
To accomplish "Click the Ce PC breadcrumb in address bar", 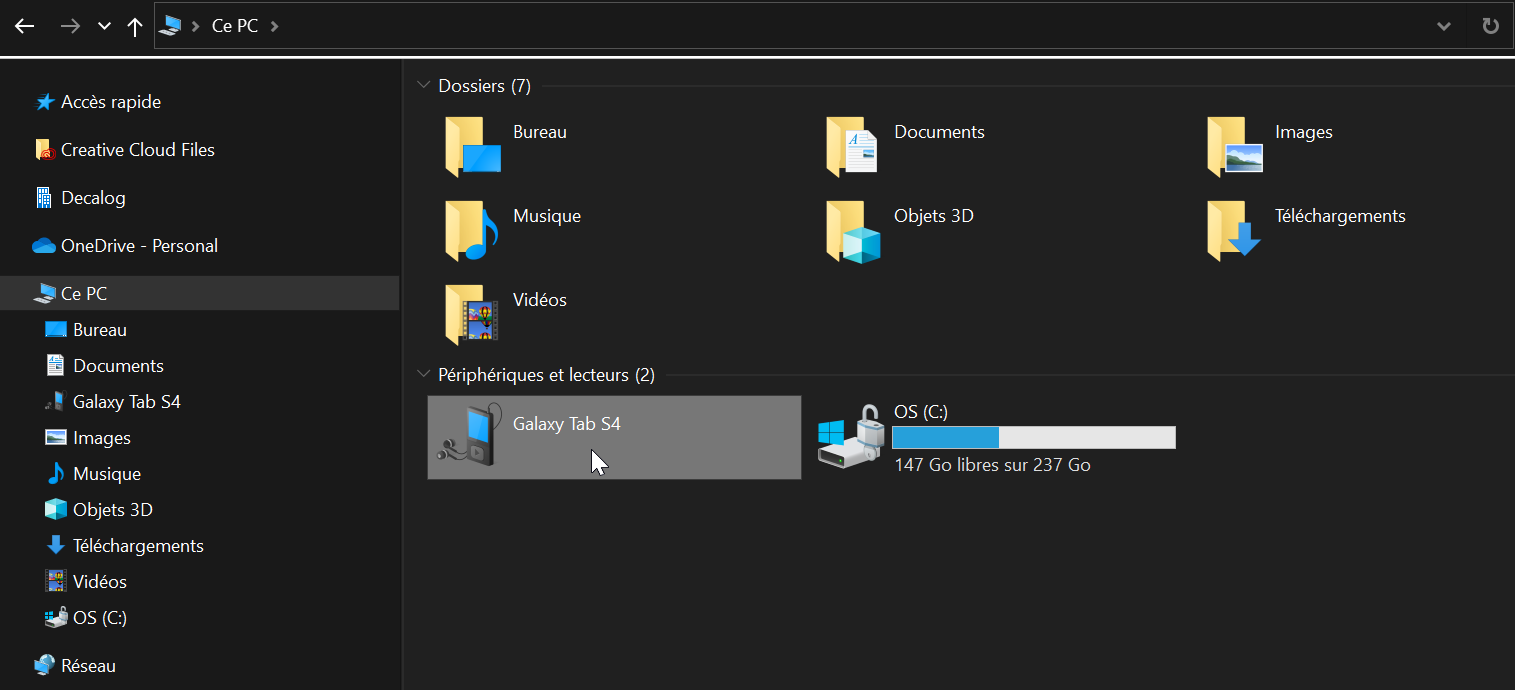I will click(235, 27).
